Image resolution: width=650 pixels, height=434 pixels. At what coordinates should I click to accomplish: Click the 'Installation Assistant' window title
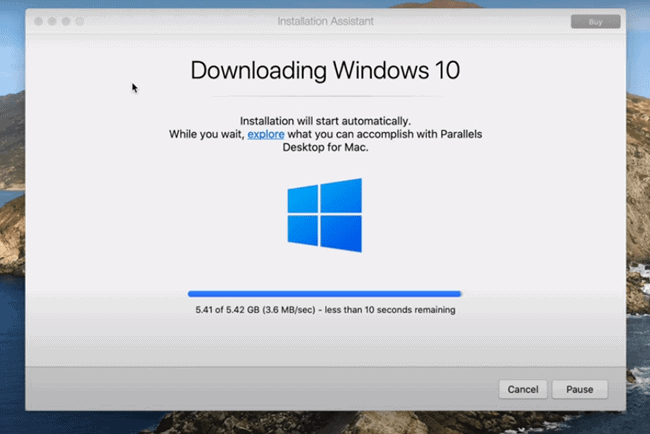coord(325,21)
